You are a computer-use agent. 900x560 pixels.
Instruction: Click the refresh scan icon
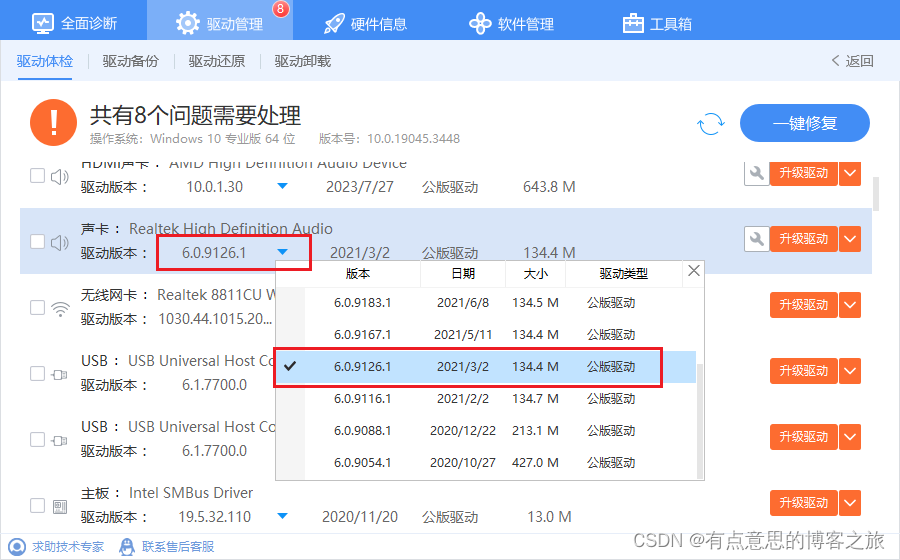711,123
